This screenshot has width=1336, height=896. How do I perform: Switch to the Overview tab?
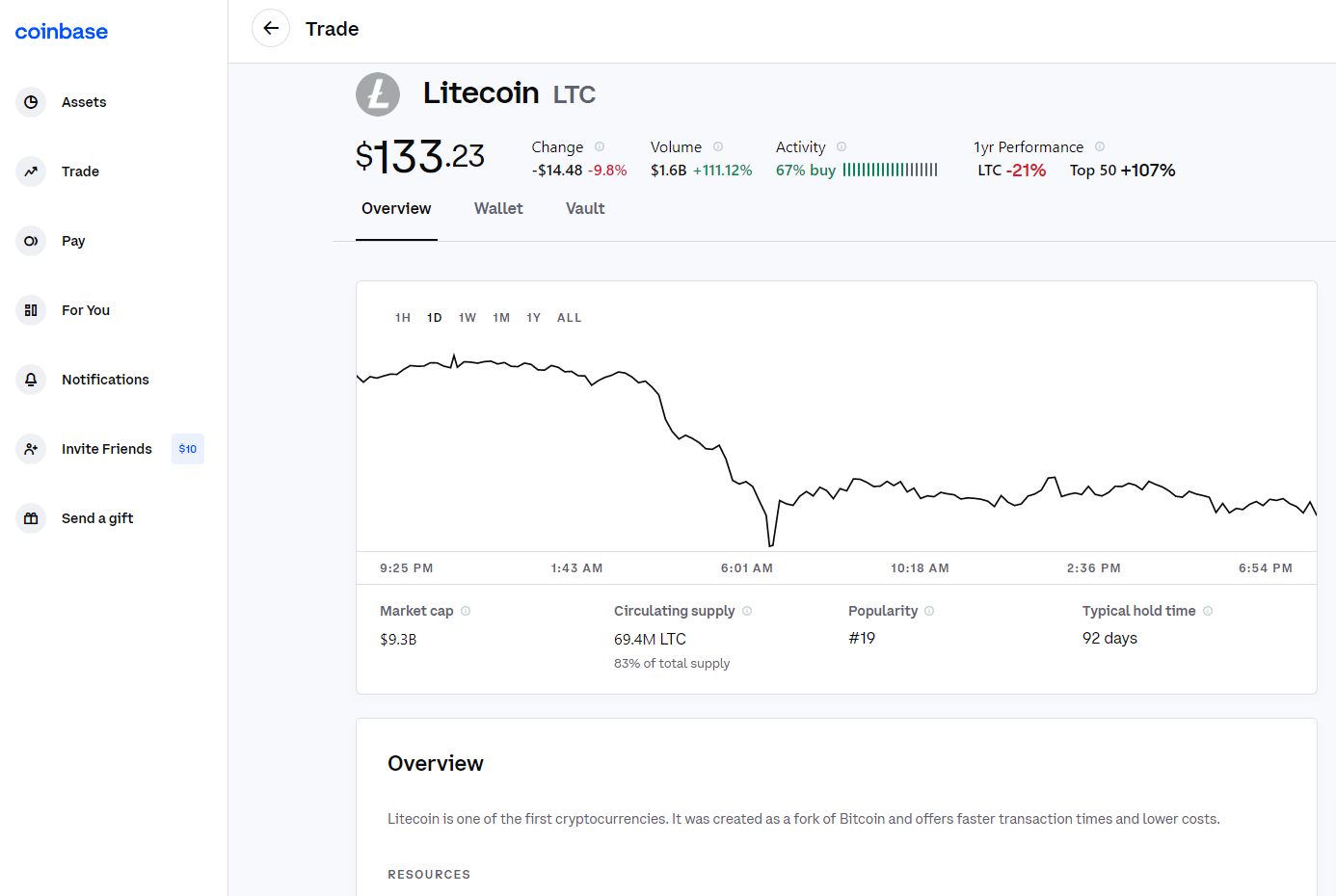tap(396, 209)
